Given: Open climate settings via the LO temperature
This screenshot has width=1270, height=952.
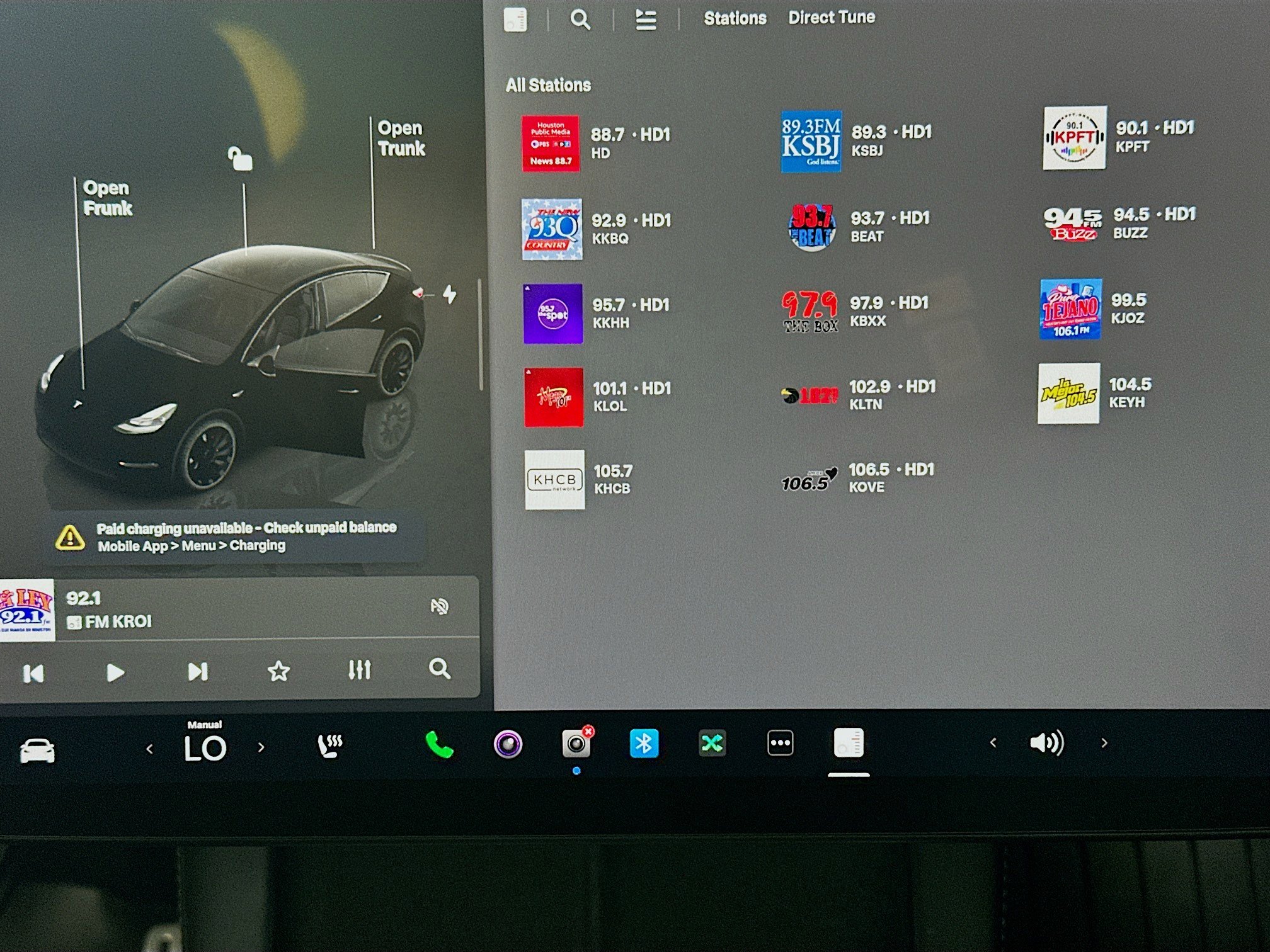Looking at the screenshot, I should [205, 749].
